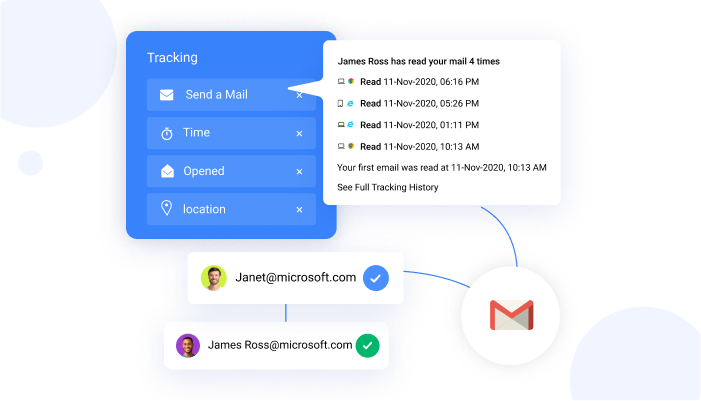Click laptop device icon on 01:11 PM read entry
The width and height of the screenshot is (701, 401).
341,125
